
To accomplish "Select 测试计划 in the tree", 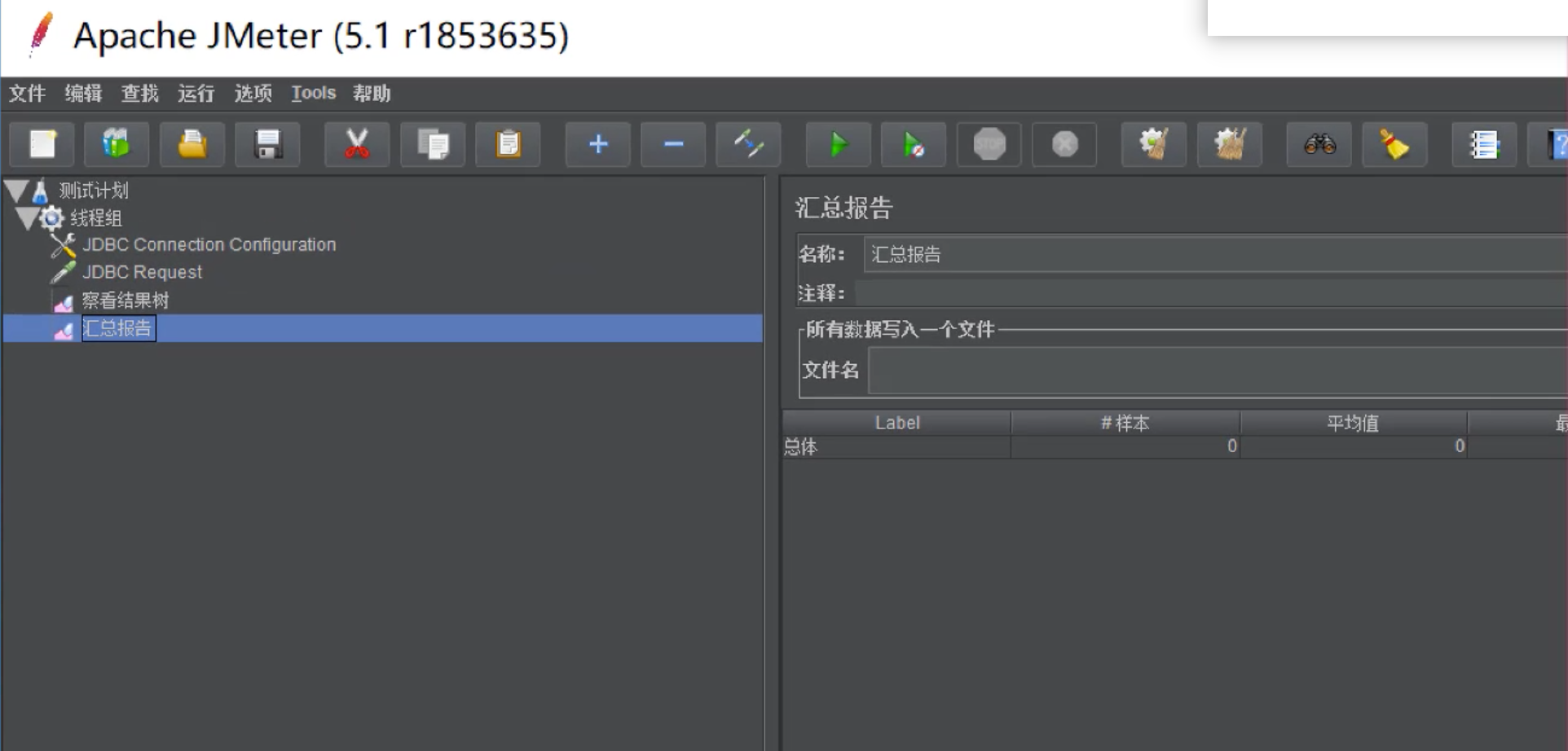I will tap(94, 191).
